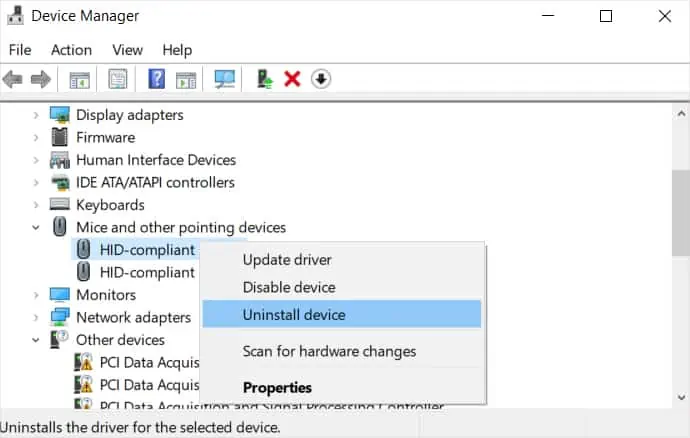The height and width of the screenshot is (438, 690).
Task: Select the Human Interface Devices label
Action: [156, 160]
